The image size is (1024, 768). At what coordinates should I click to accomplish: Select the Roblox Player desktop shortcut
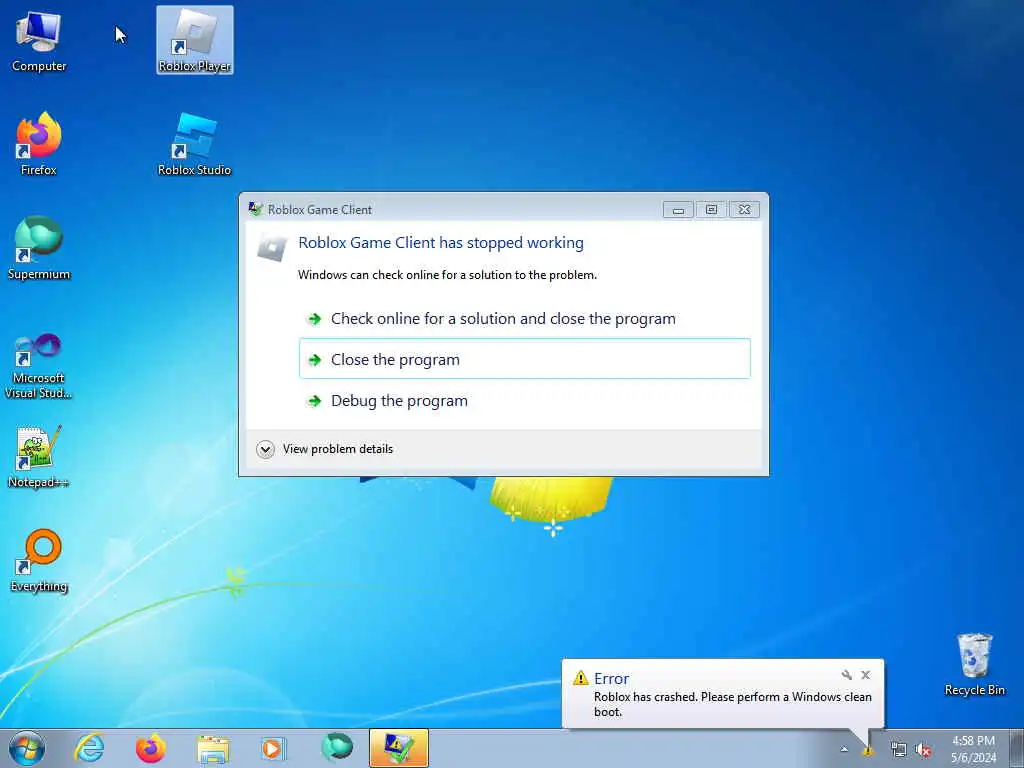coord(195,40)
